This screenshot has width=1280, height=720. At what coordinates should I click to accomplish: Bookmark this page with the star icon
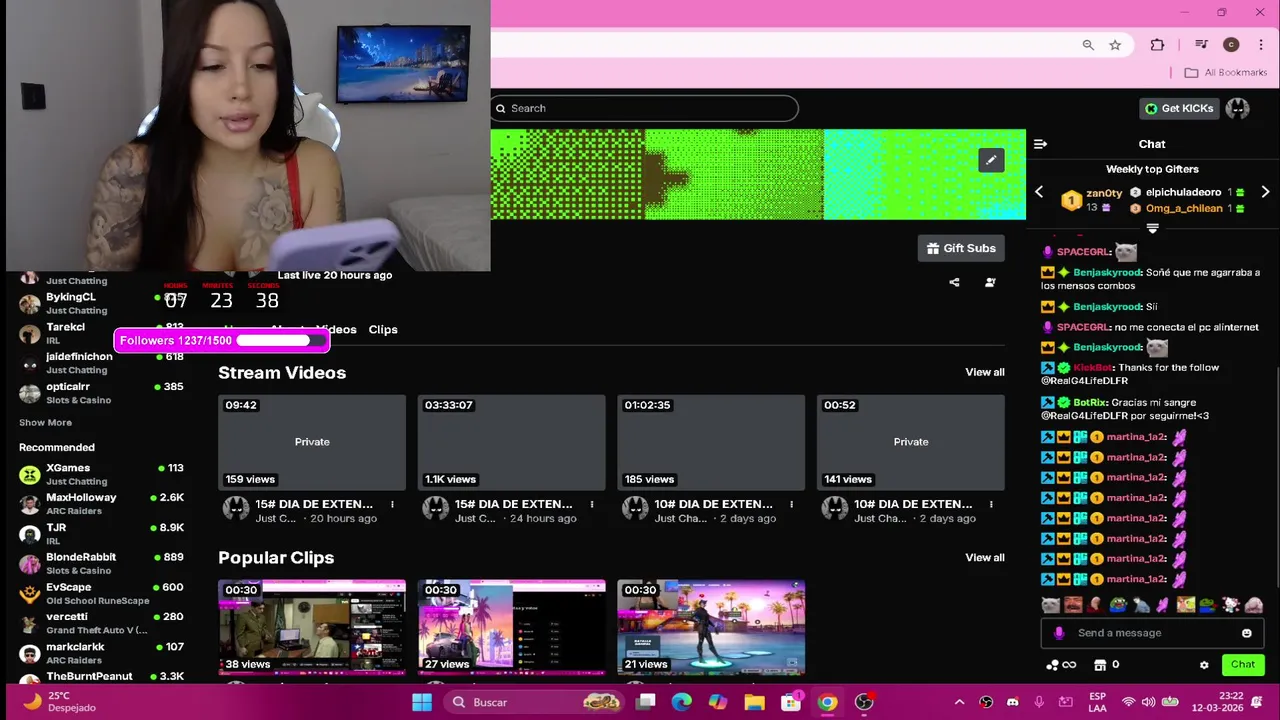[x=1115, y=45]
